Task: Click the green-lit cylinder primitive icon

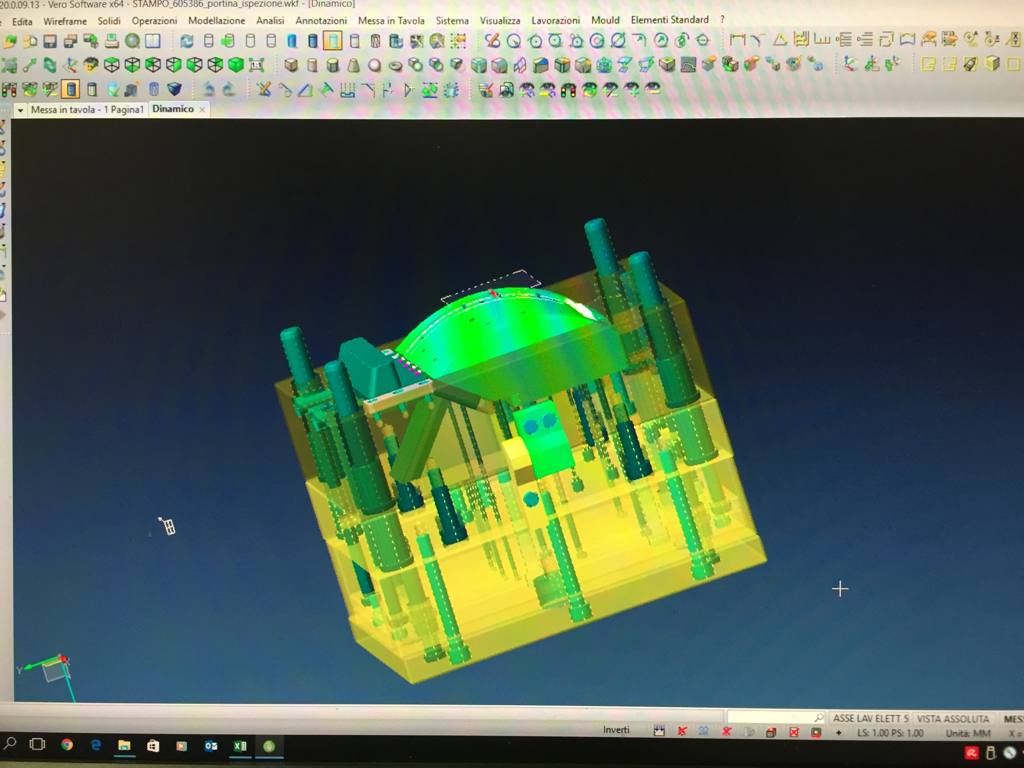Action: tap(333, 65)
